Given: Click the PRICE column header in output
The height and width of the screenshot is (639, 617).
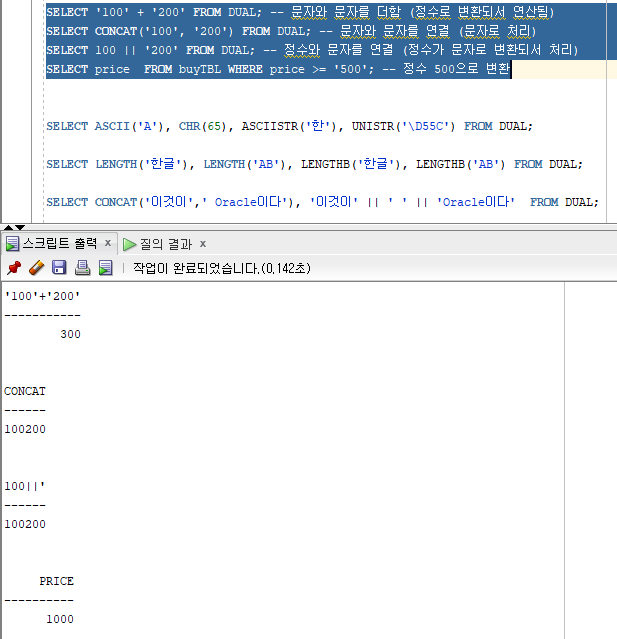Looking at the screenshot, I should pos(56,581).
